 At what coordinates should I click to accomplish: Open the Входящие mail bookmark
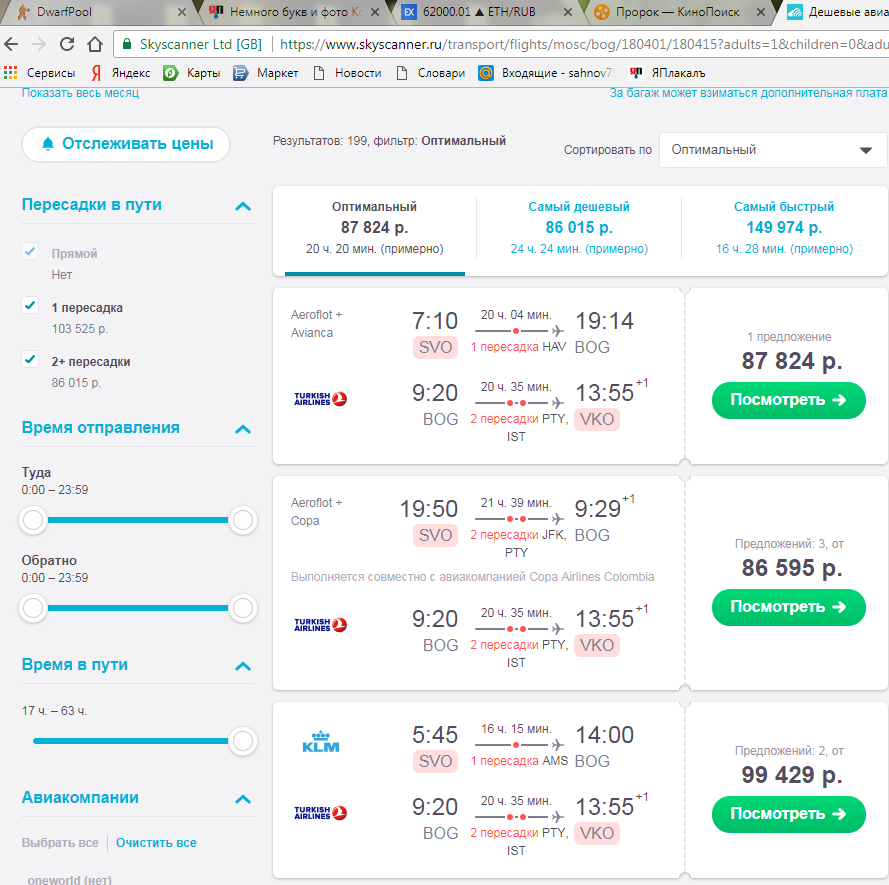pos(546,73)
